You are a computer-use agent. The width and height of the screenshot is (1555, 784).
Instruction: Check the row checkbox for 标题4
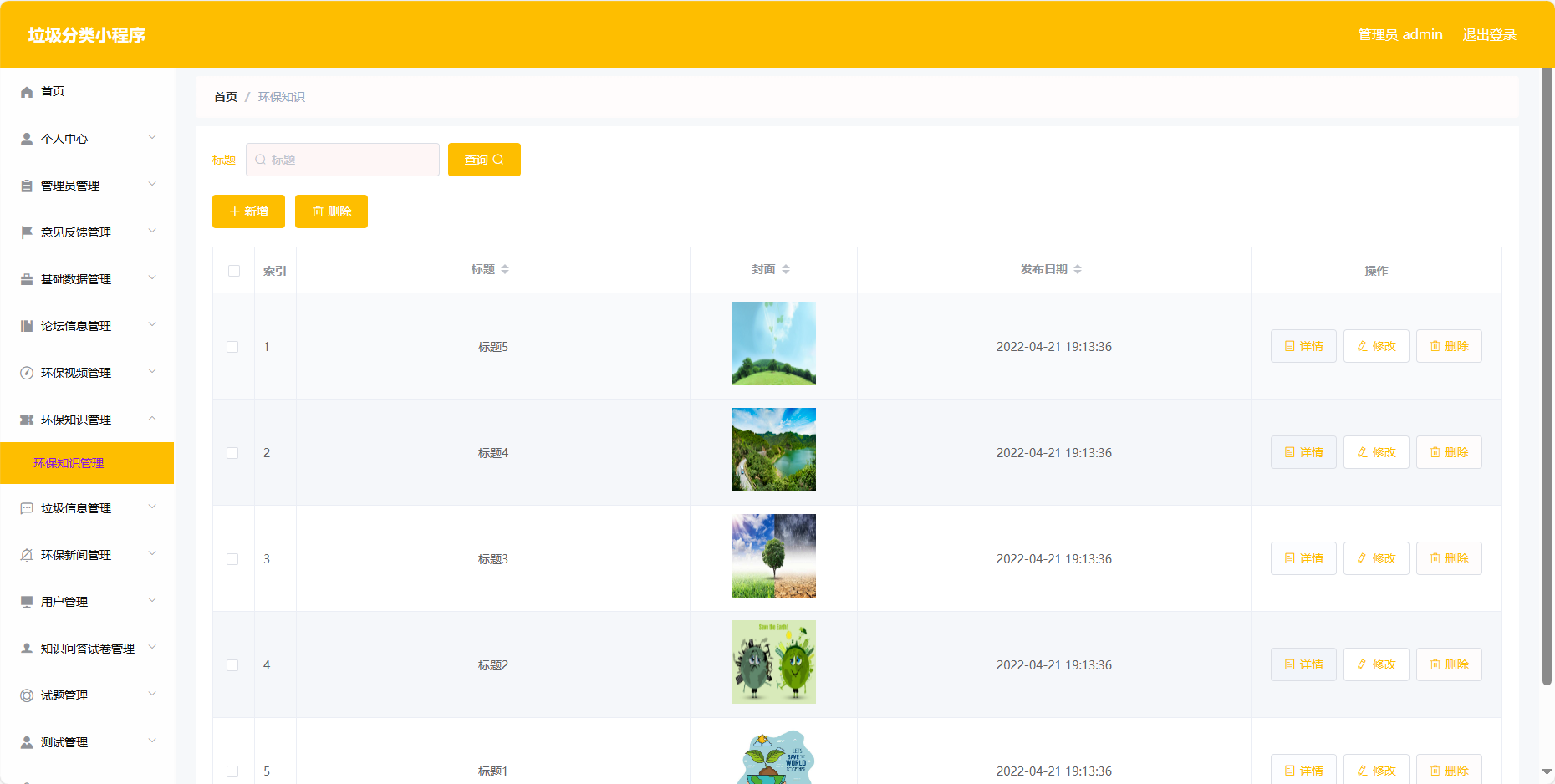click(232, 453)
